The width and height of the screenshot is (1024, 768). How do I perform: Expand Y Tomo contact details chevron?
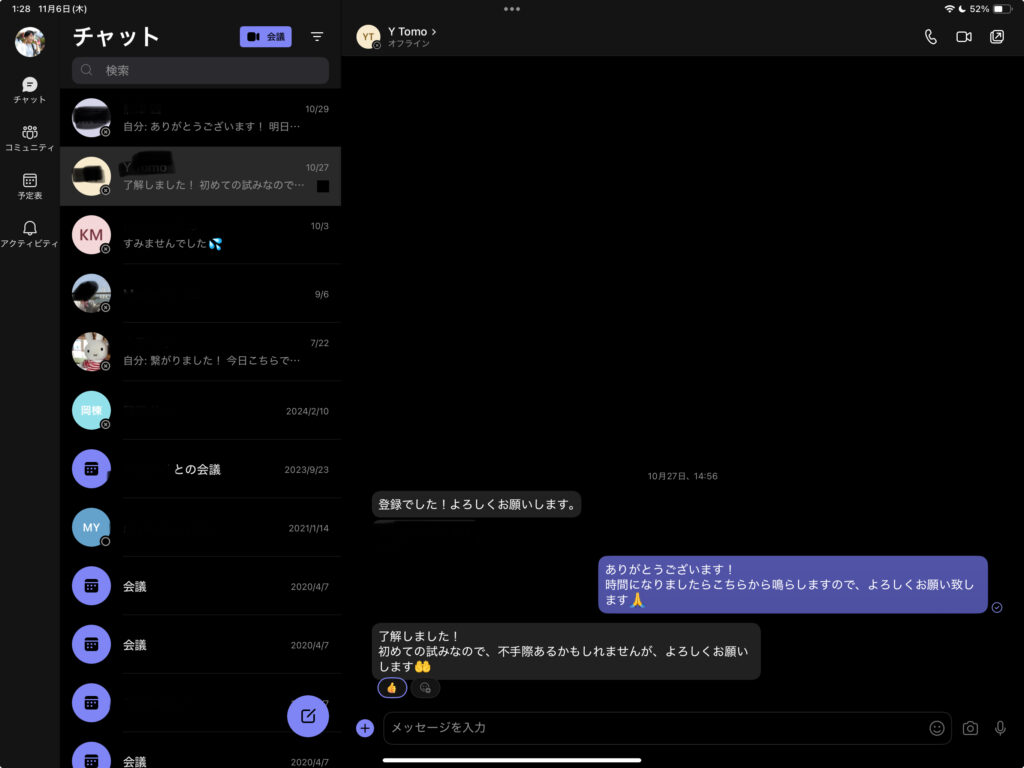[x=434, y=32]
